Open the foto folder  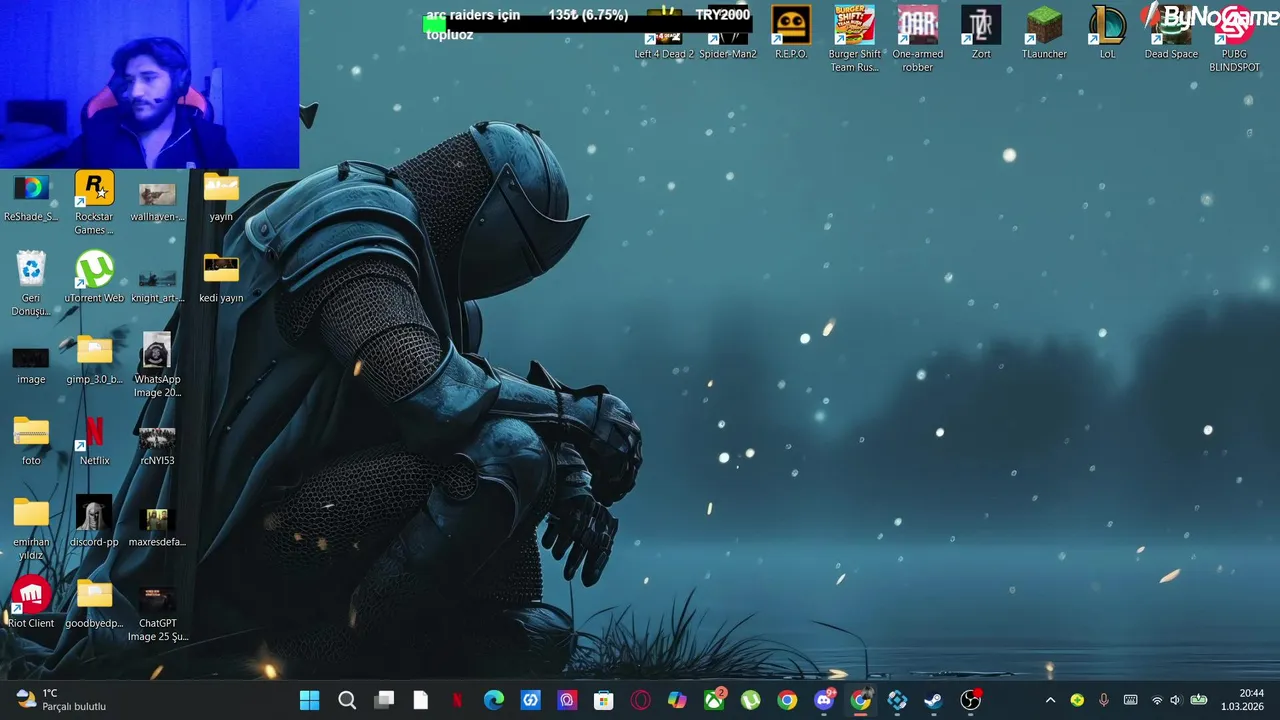pos(31,441)
